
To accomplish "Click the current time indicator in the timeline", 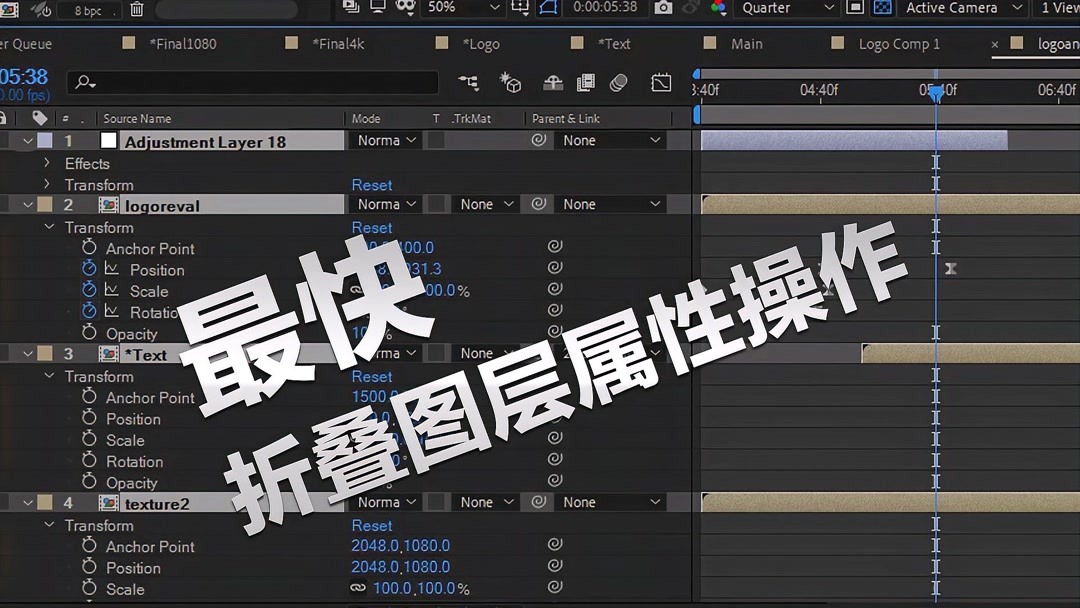I will [x=935, y=92].
